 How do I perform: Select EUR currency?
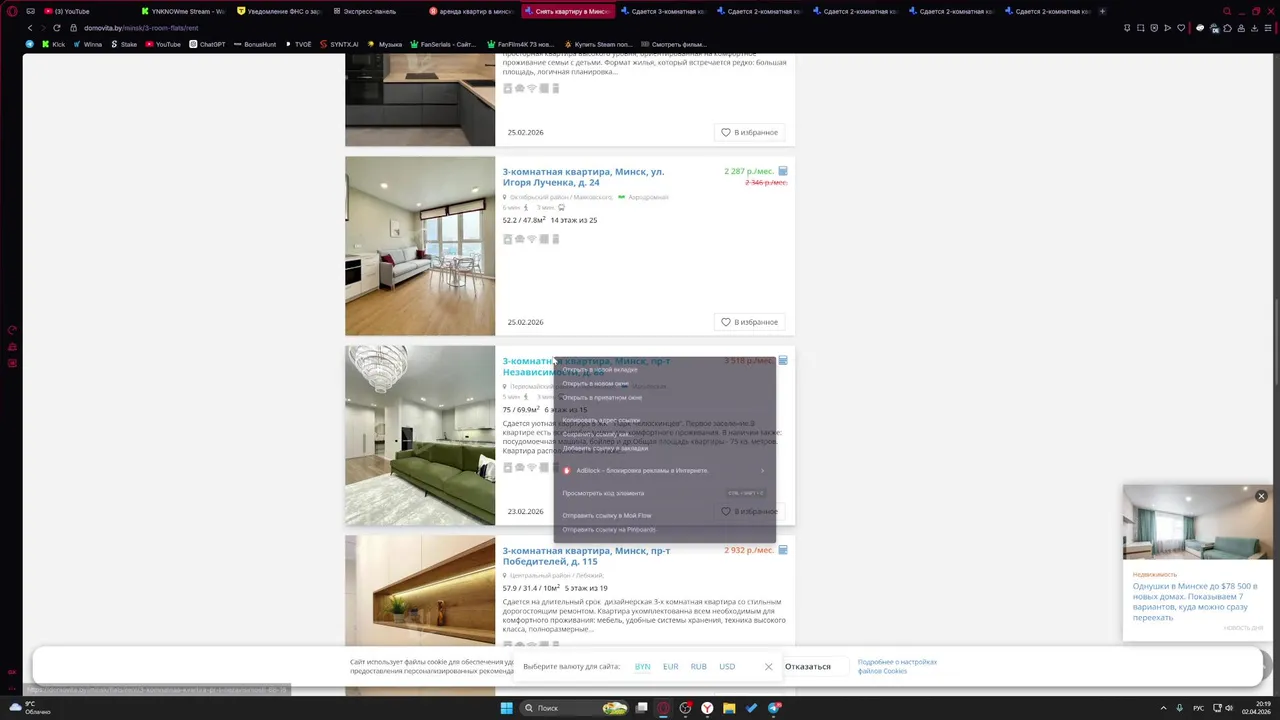point(670,666)
